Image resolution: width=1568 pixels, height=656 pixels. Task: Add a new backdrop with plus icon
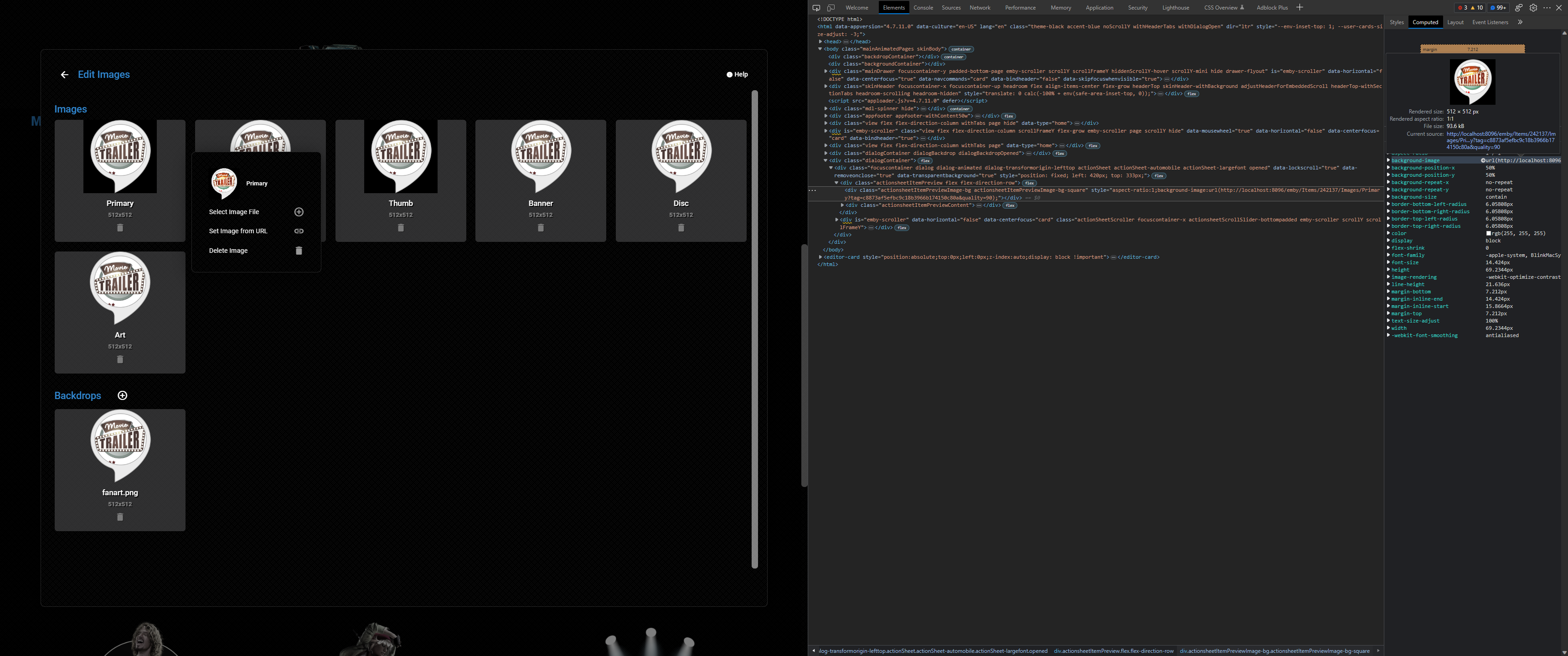point(122,395)
